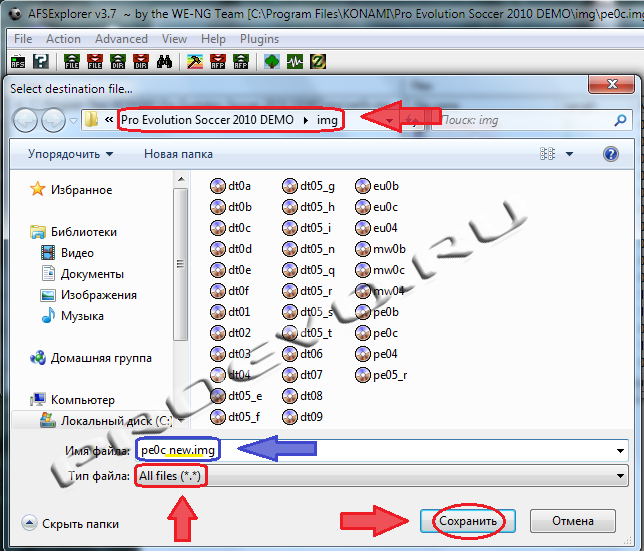Viewport: 644px width, 551px height.
Task: Select the mw0b file
Action: click(381, 249)
